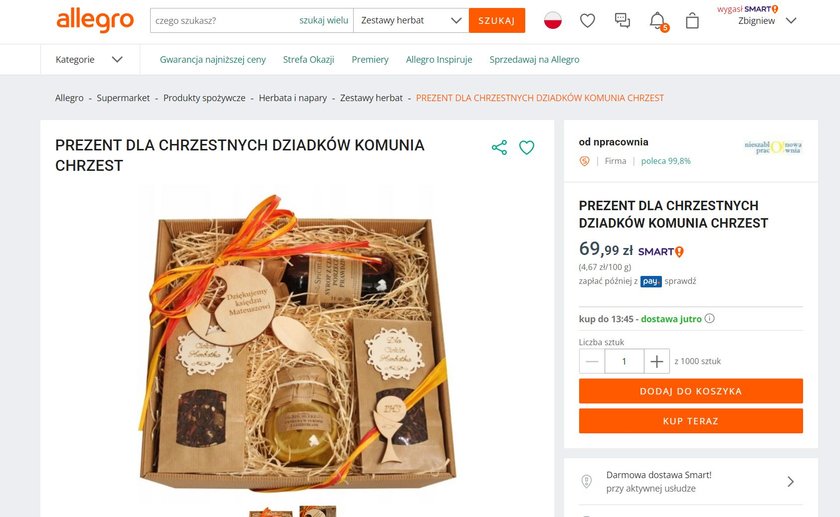Decrease quantity with the minus button
The image size is (840, 517).
[592, 361]
